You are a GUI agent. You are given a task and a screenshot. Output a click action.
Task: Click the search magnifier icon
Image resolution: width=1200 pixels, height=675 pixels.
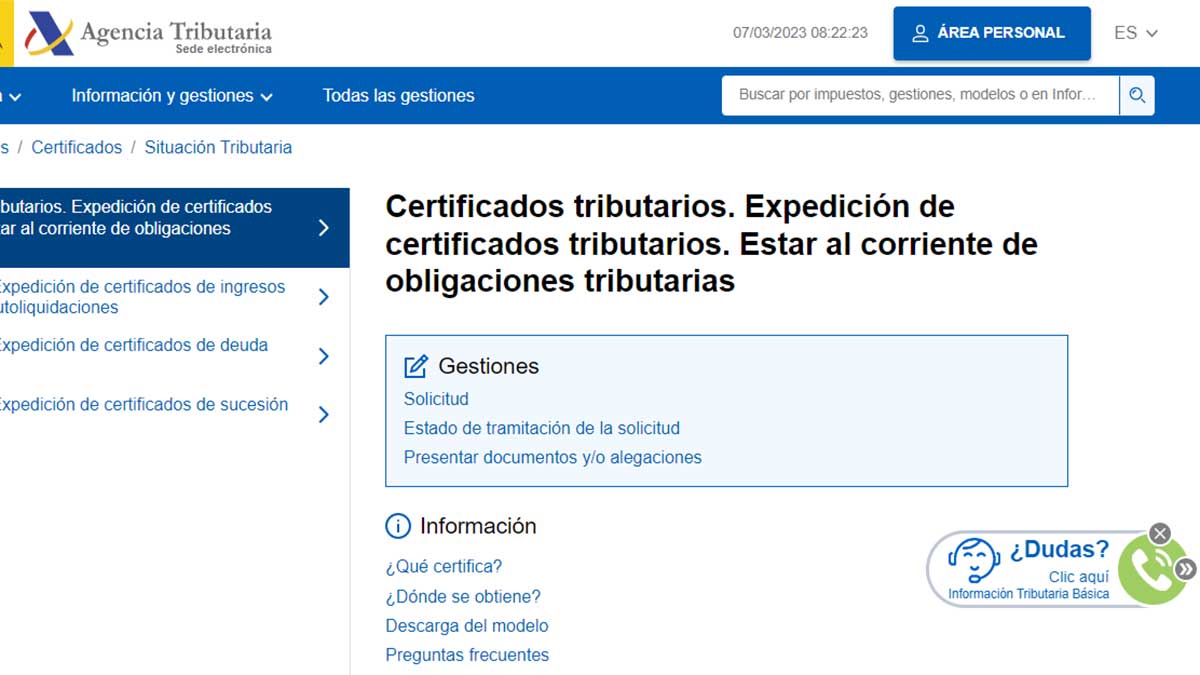click(1136, 96)
